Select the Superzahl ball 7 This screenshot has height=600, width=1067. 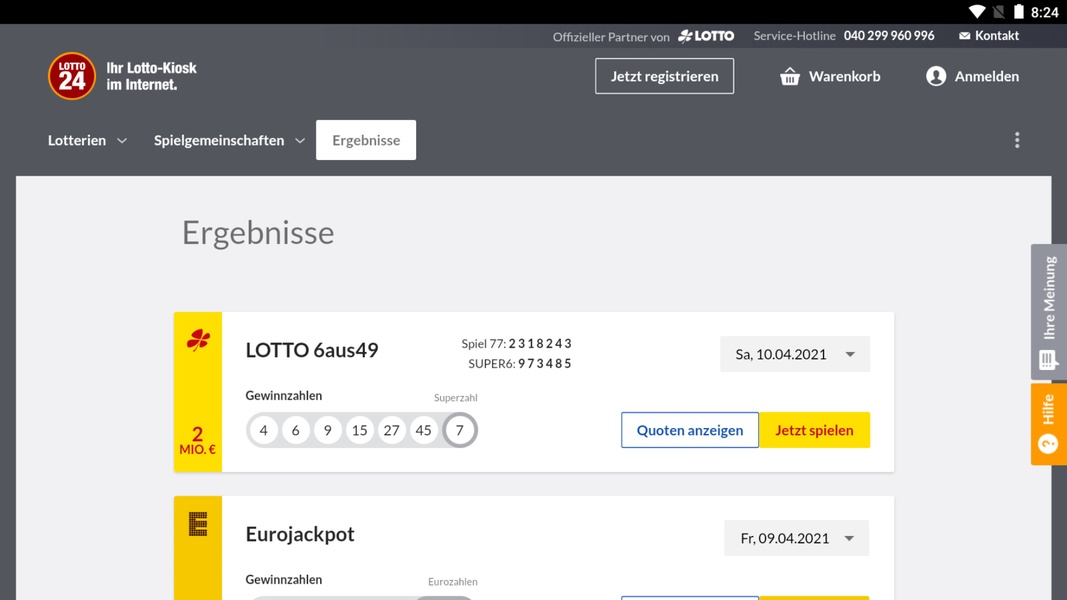(460, 430)
